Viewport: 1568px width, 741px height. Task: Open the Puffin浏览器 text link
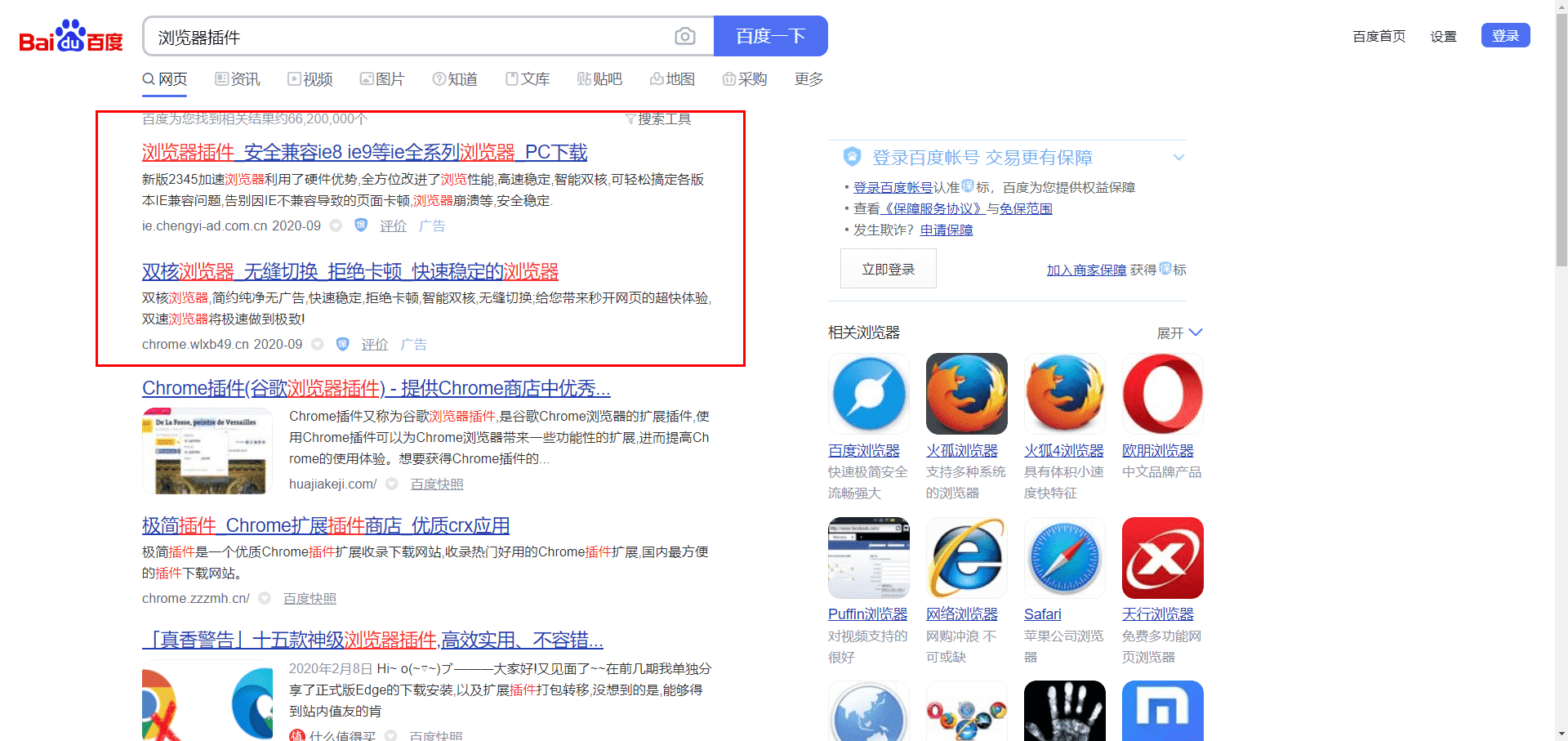click(868, 614)
